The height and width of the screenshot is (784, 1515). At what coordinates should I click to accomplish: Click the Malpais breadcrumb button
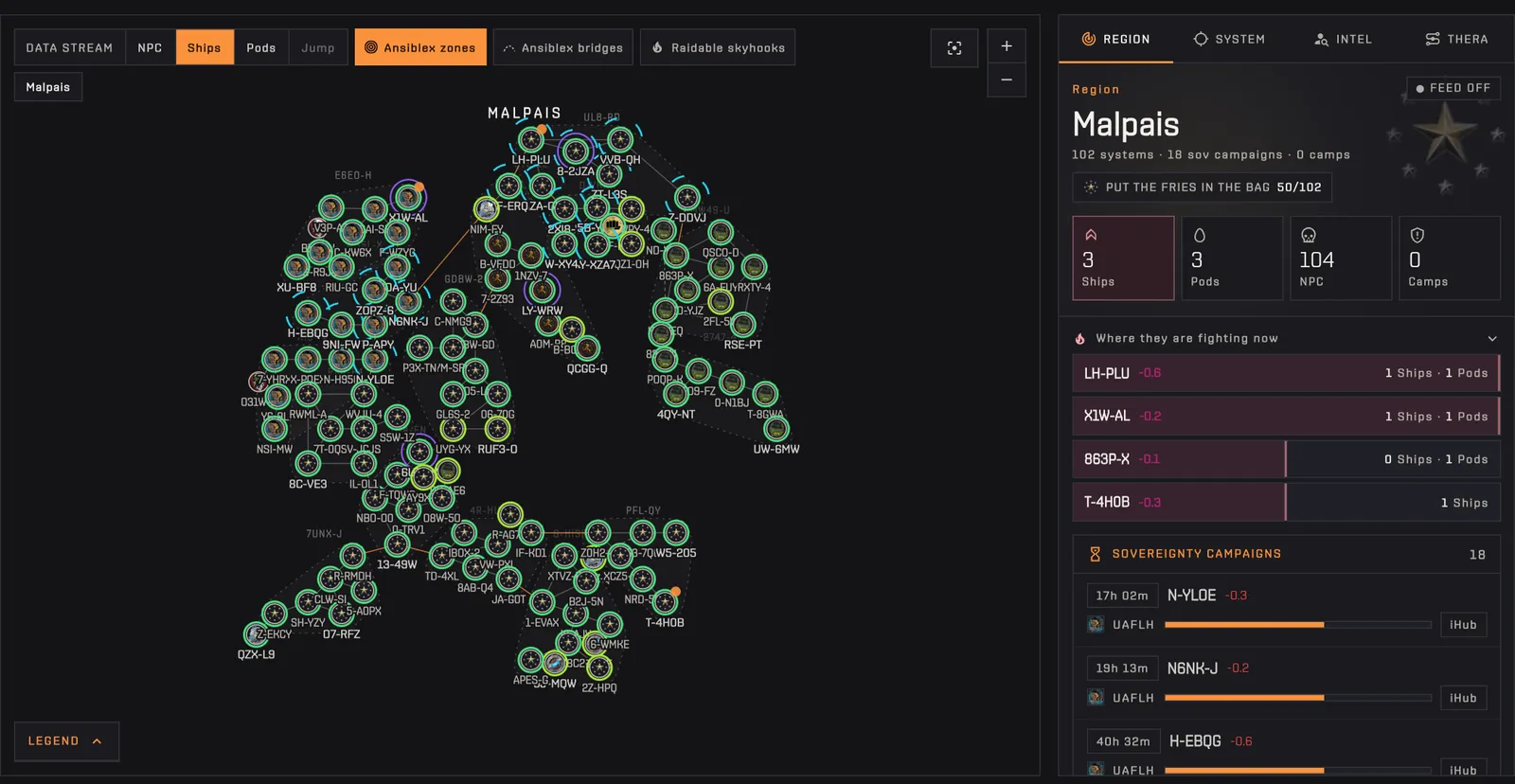pos(48,87)
